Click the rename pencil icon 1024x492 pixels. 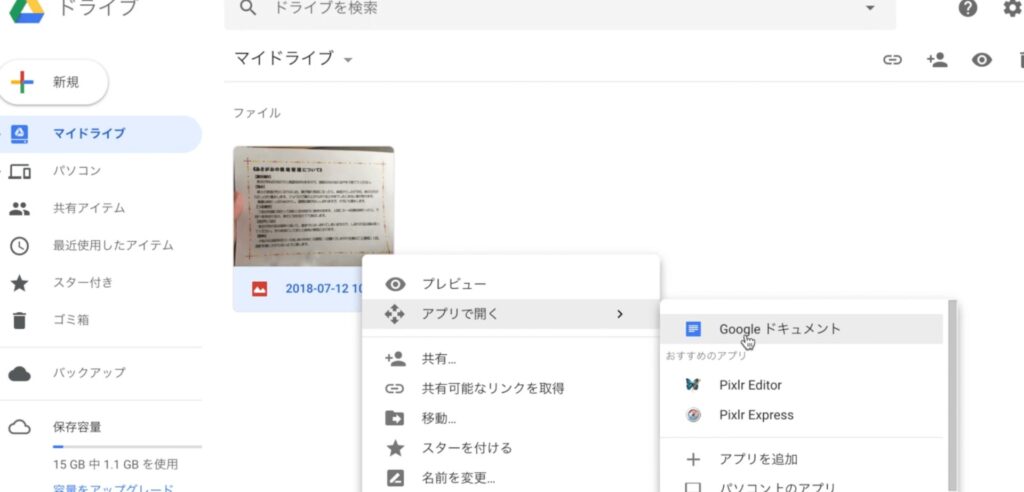coord(395,478)
